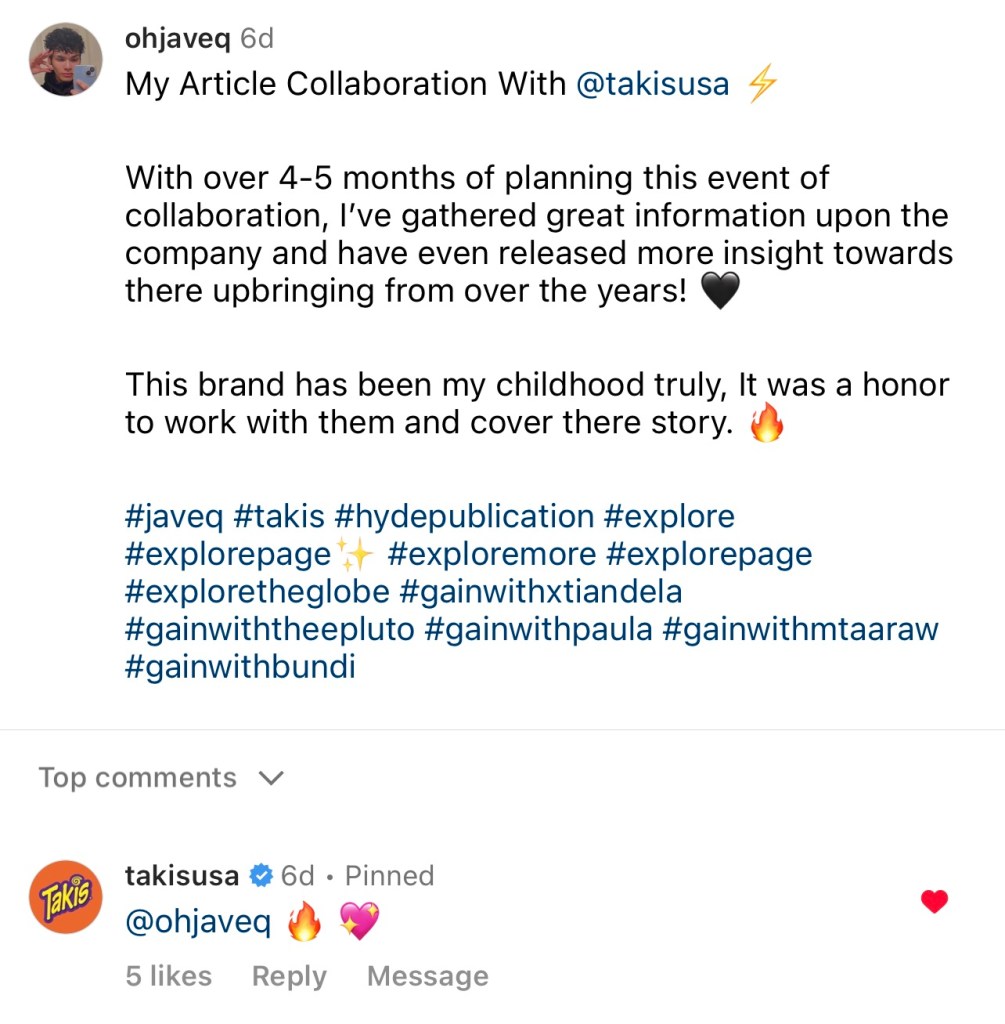Open the @takisusa mention in the caption
This screenshot has height=1024, width=1005.
pos(653,84)
